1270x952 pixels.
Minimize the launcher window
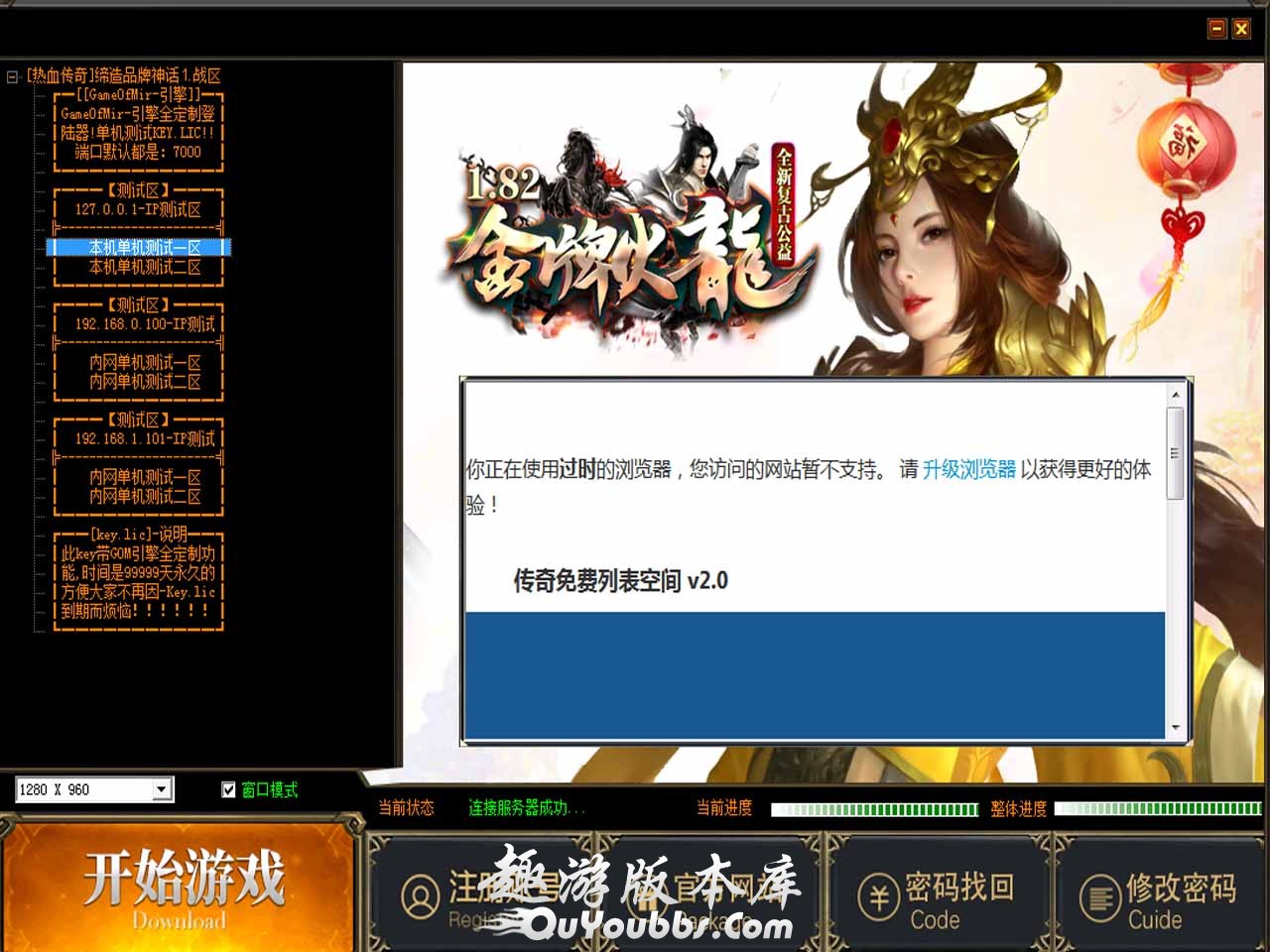coord(1216,29)
